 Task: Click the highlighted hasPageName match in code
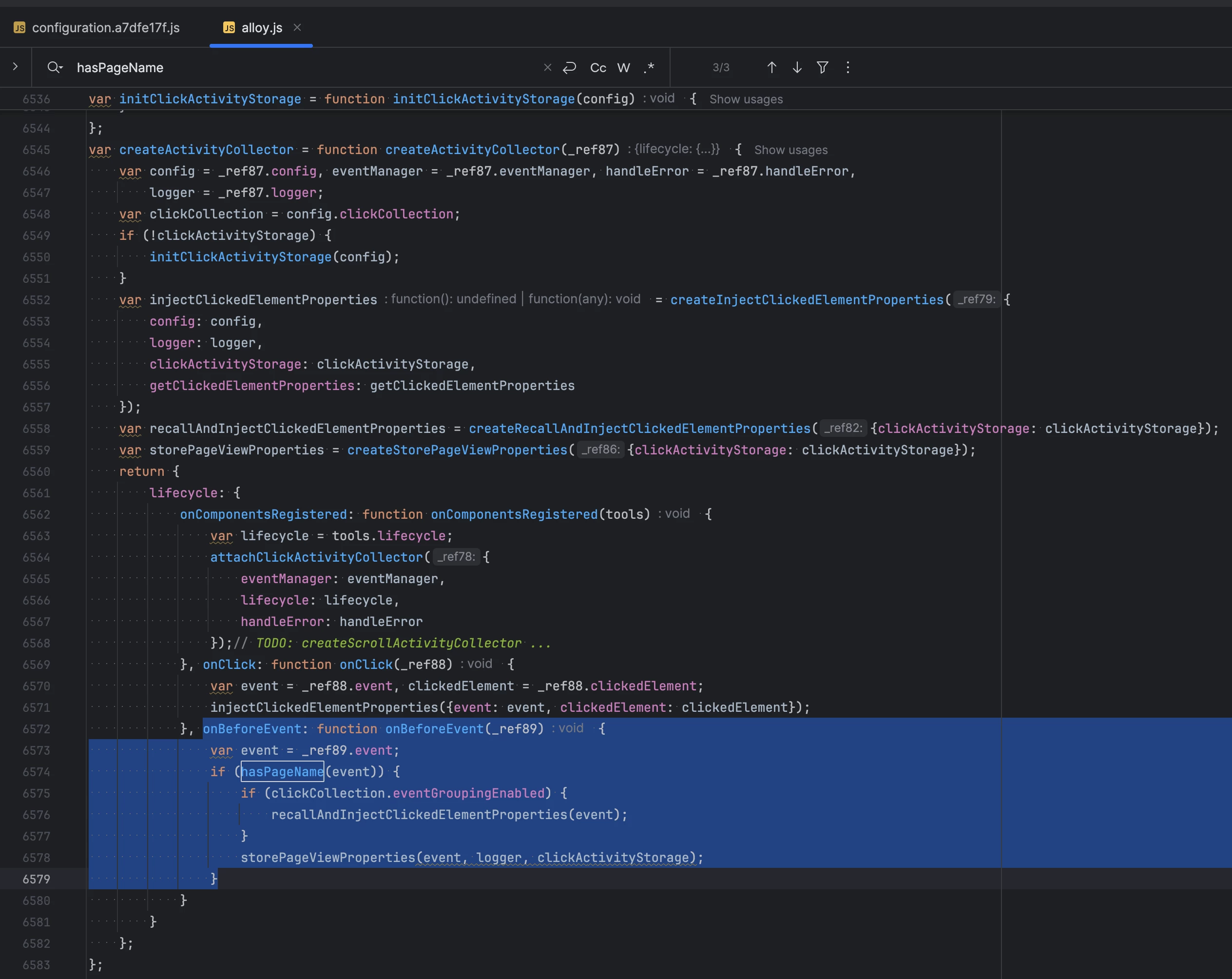click(x=282, y=771)
